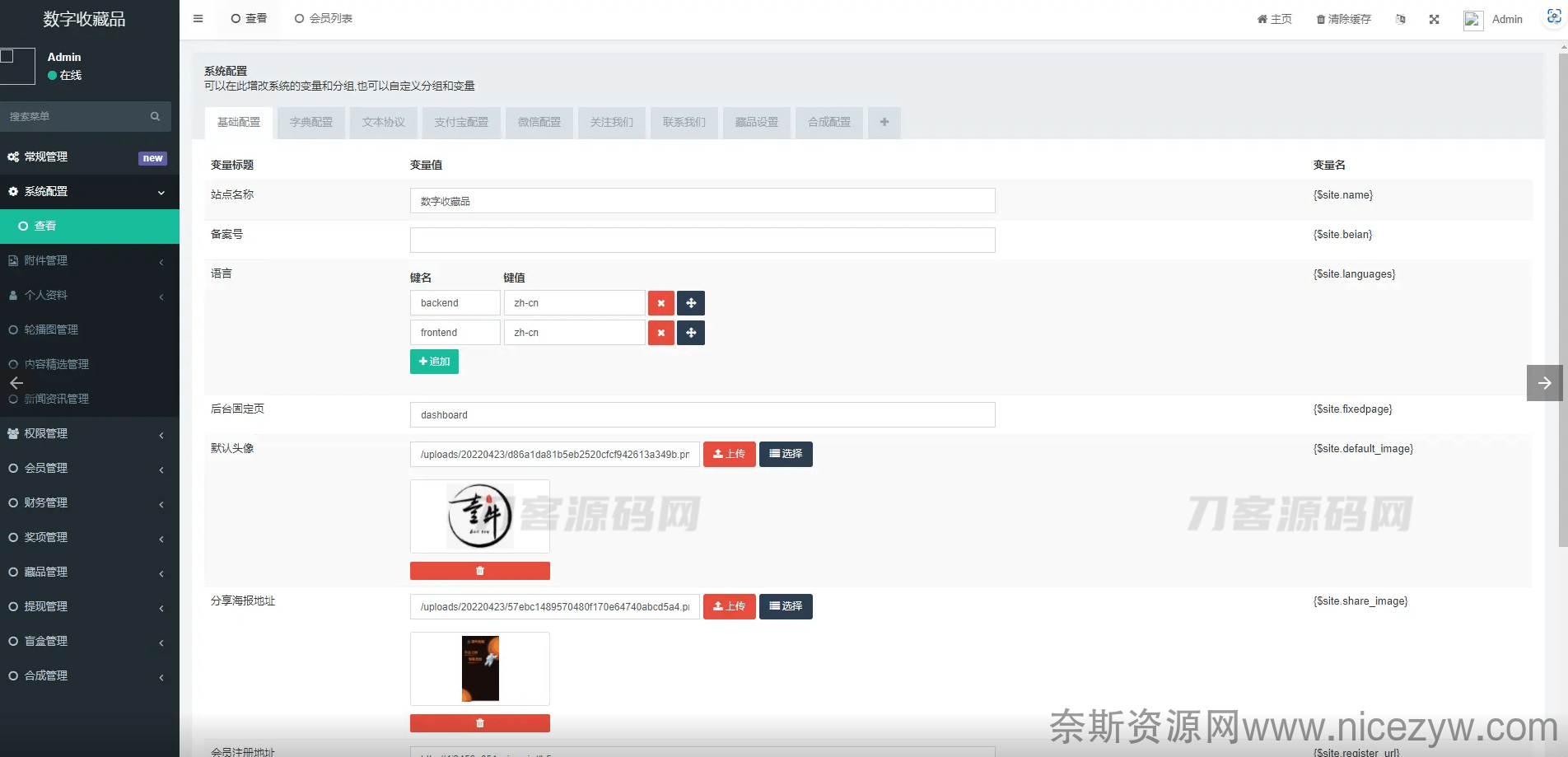The image size is (1568, 757).
Task: Switch to the 微信配置 tab
Action: [539, 122]
